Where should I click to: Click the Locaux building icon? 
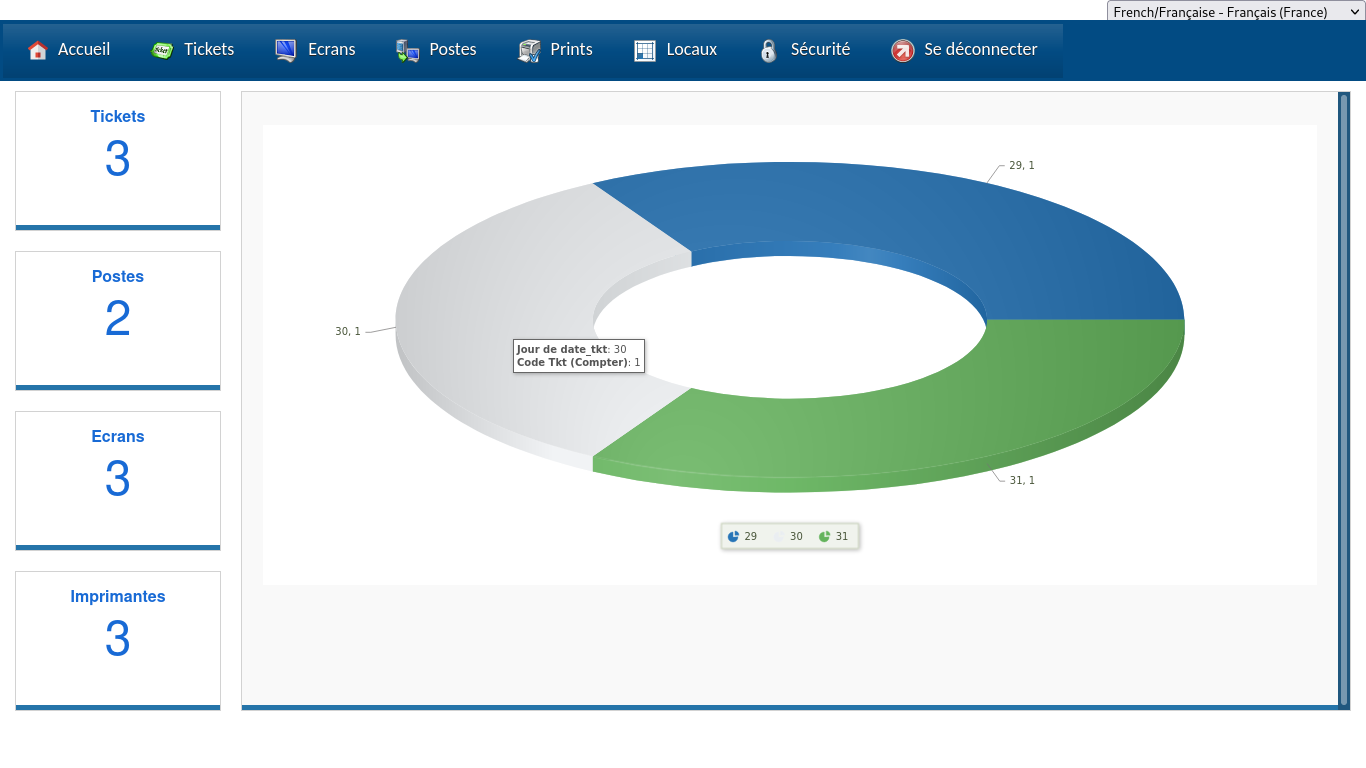[645, 50]
